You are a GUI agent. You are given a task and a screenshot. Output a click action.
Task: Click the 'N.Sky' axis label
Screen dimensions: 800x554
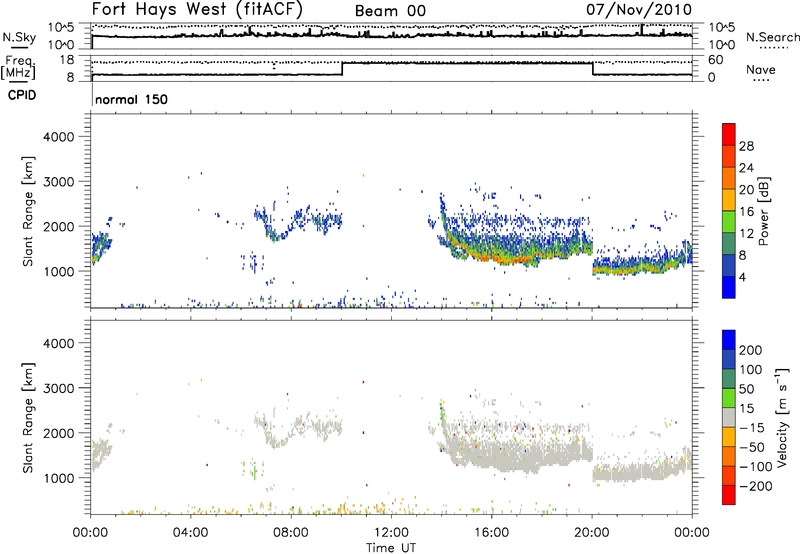tap(19, 37)
